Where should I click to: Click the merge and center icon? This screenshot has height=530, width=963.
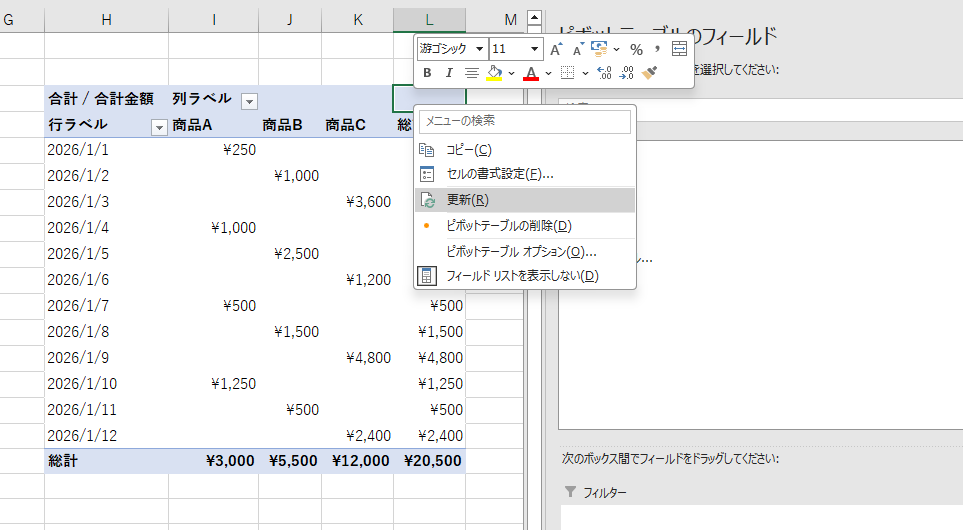point(680,49)
